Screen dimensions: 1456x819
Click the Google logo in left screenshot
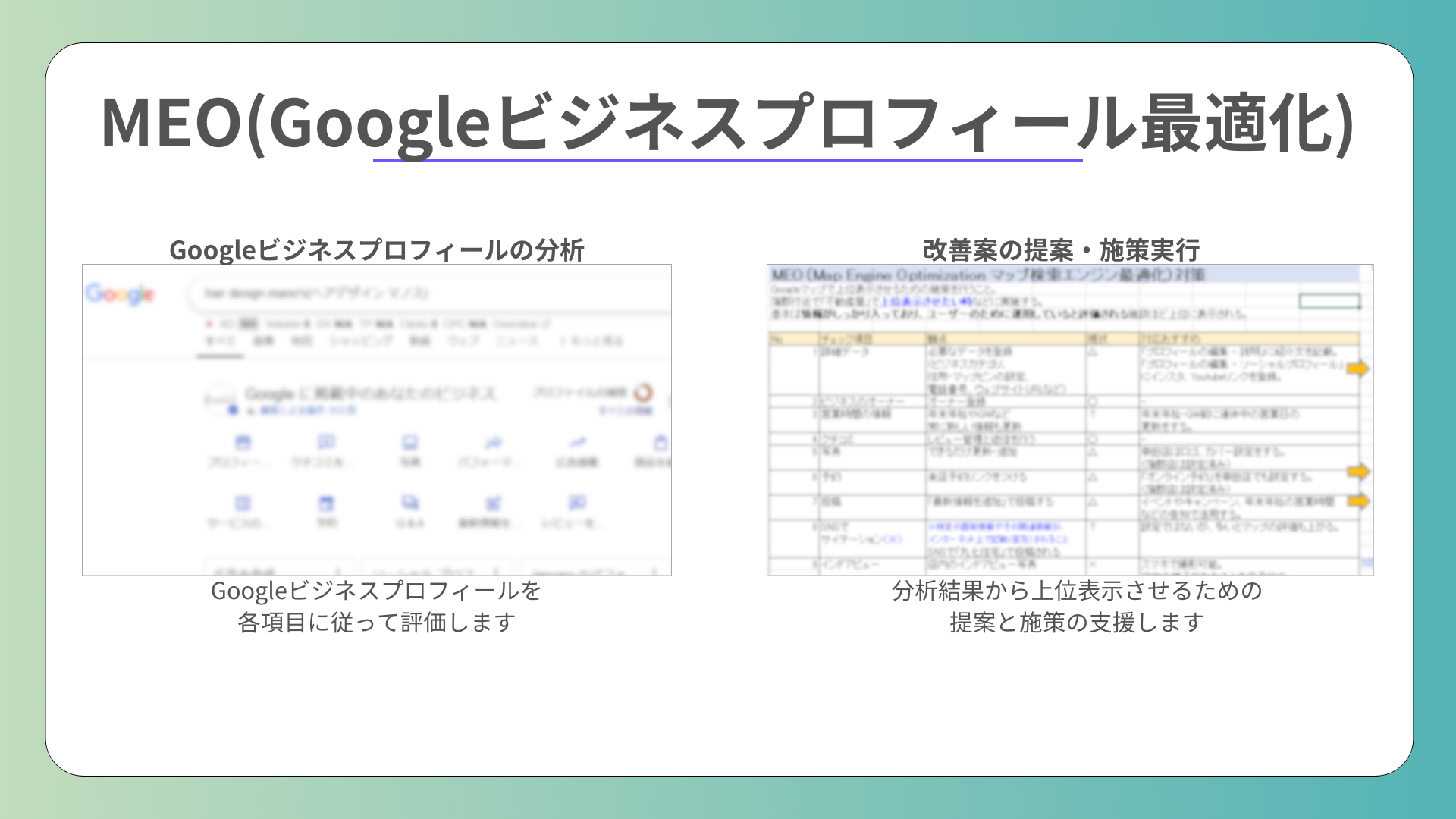click(120, 294)
